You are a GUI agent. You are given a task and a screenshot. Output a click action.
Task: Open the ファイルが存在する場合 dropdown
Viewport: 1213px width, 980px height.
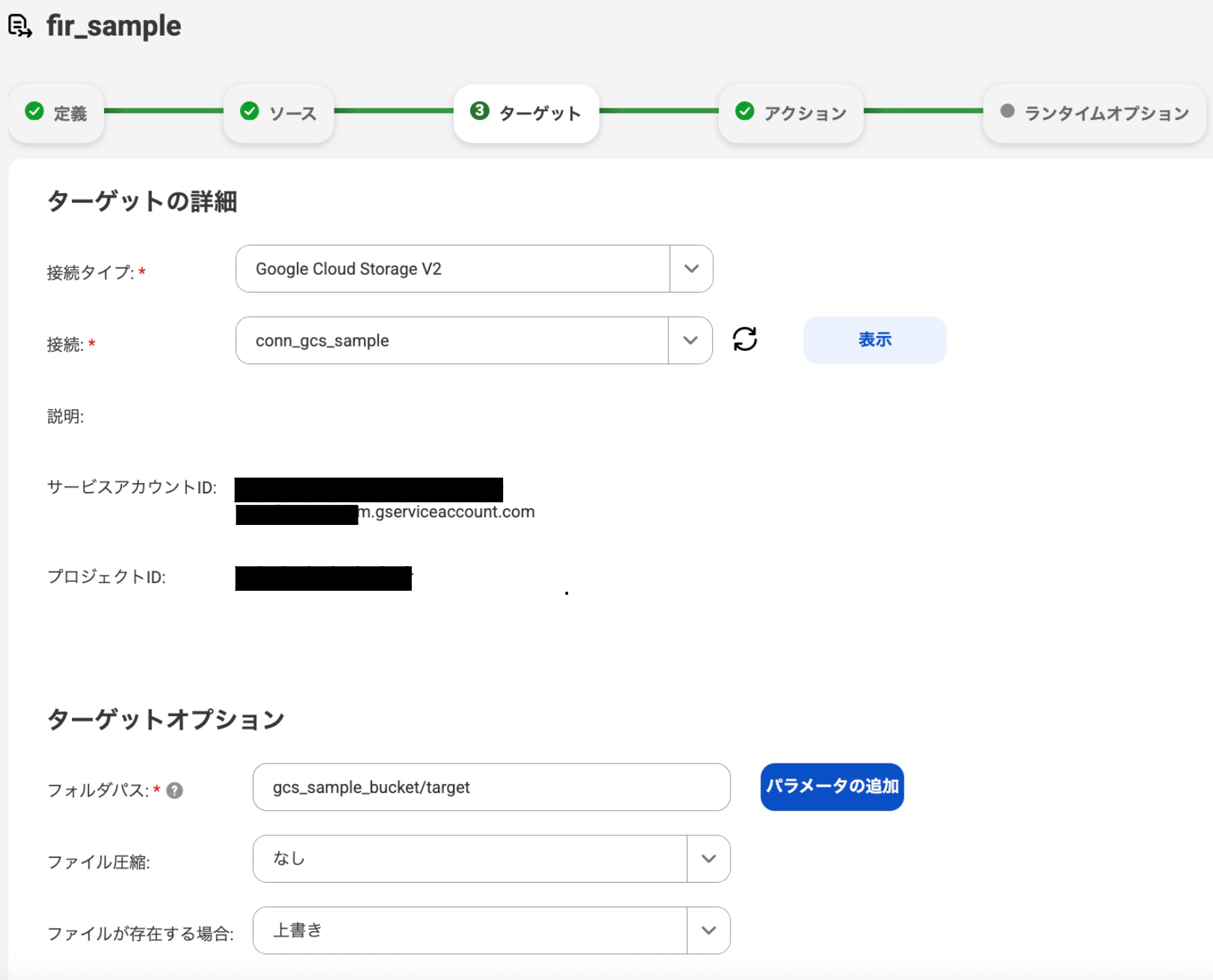pyautogui.click(x=708, y=930)
